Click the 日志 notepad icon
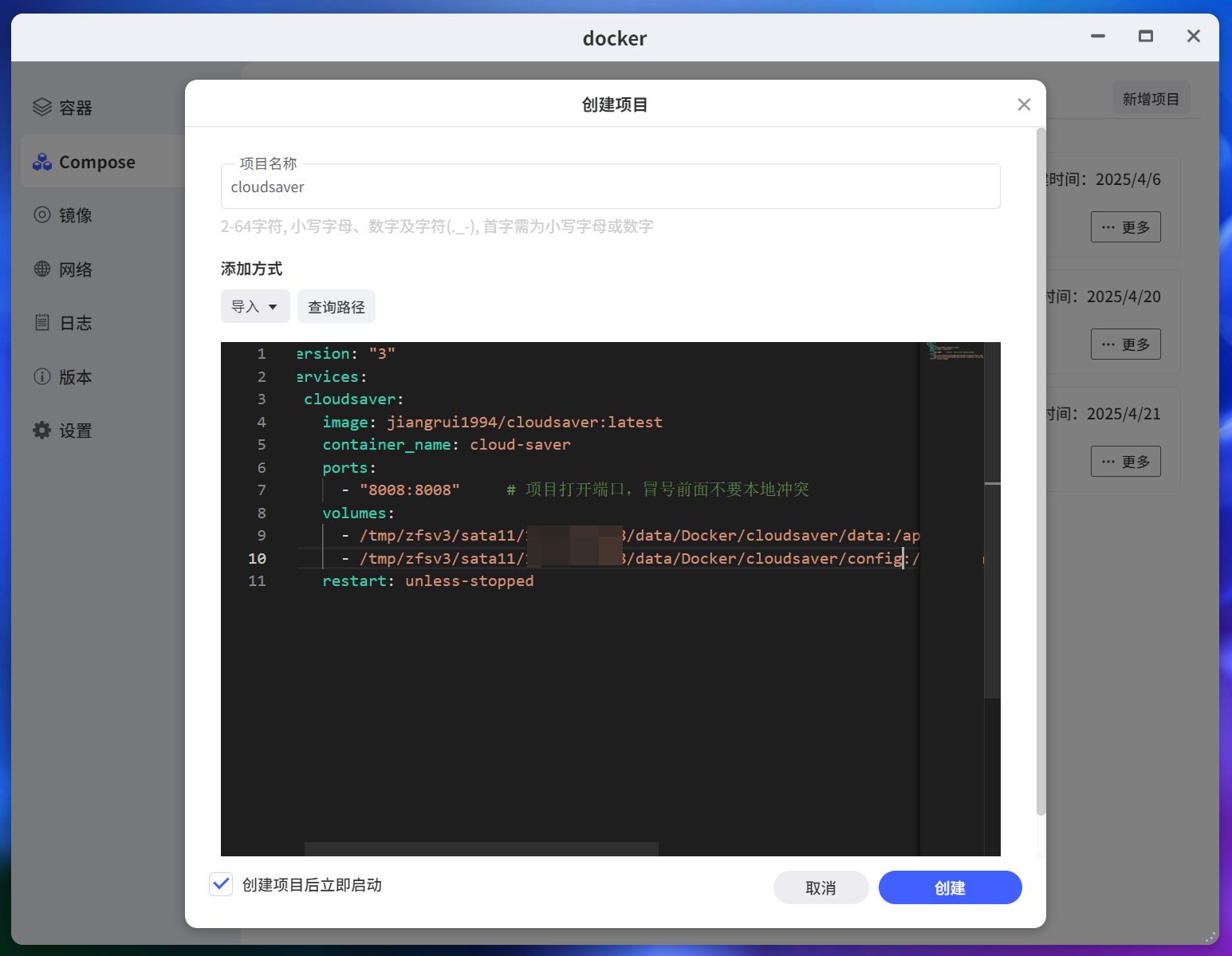Screen dimensions: 1232x956 pyautogui.click(x=42, y=322)
